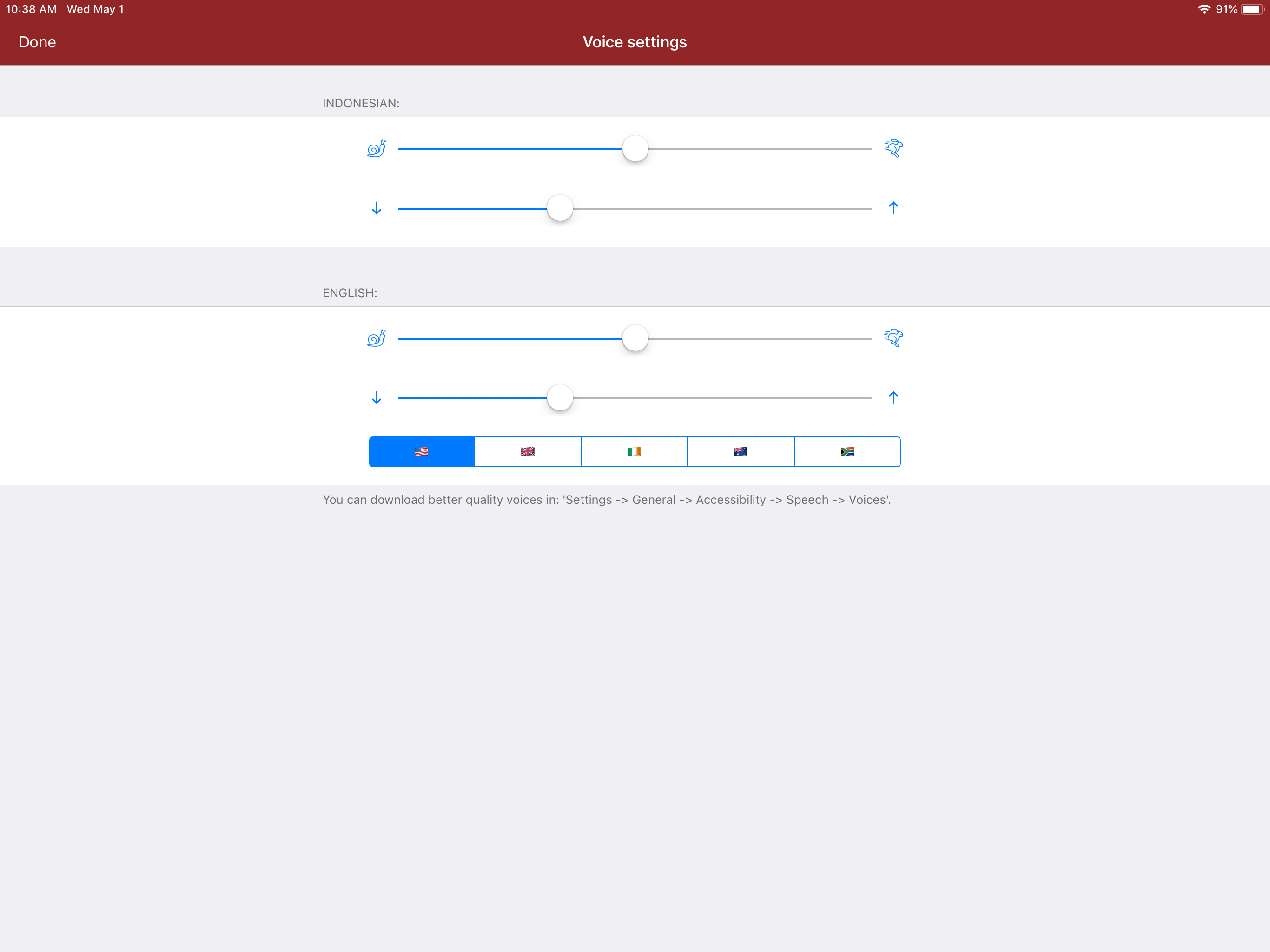Tap the up arrow icon under English
Viewport: 1270px width, 952px height.
pos(893,397)
